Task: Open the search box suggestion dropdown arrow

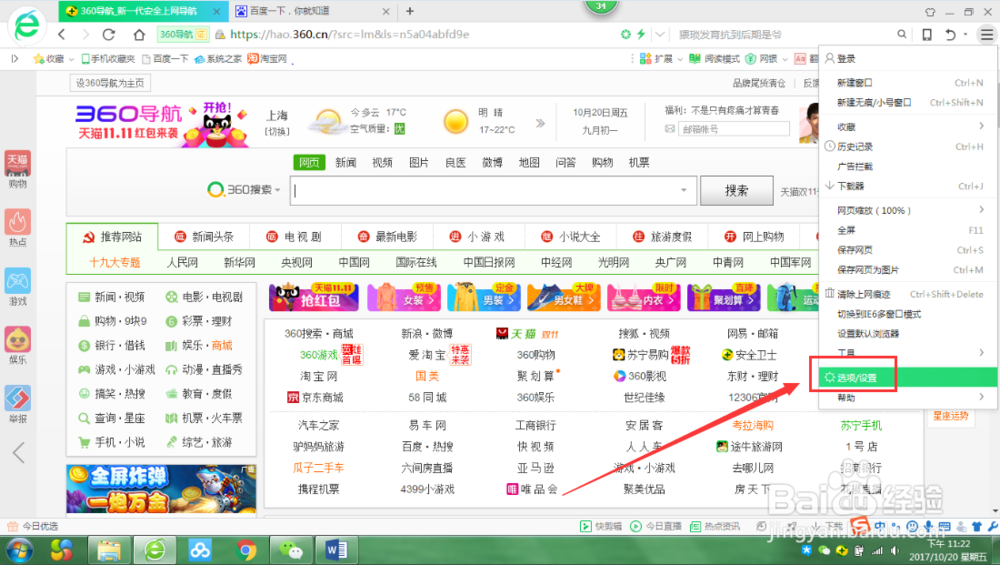Action: coord(684,190)
